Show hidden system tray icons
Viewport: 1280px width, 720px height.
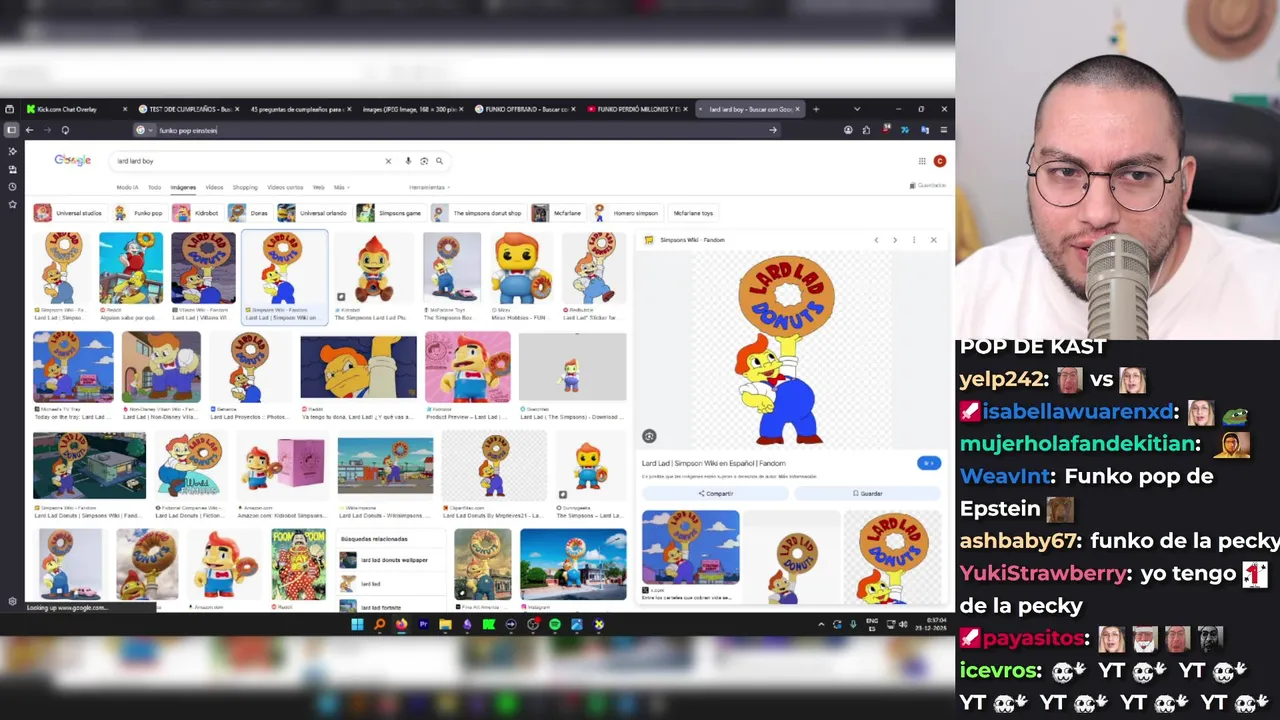click(821, 624)
